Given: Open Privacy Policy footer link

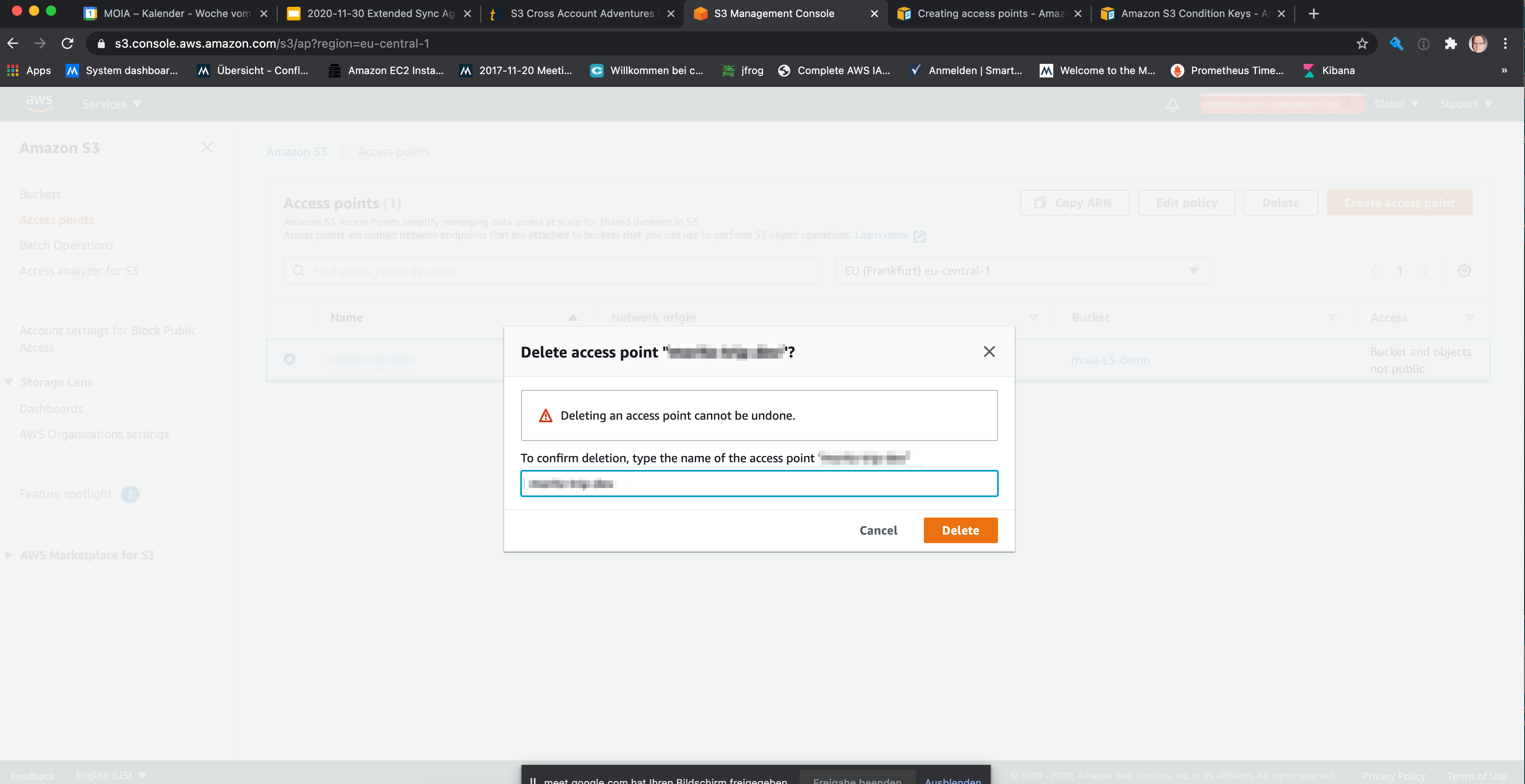Looking at the screenshot, I should click(1393, 776).
